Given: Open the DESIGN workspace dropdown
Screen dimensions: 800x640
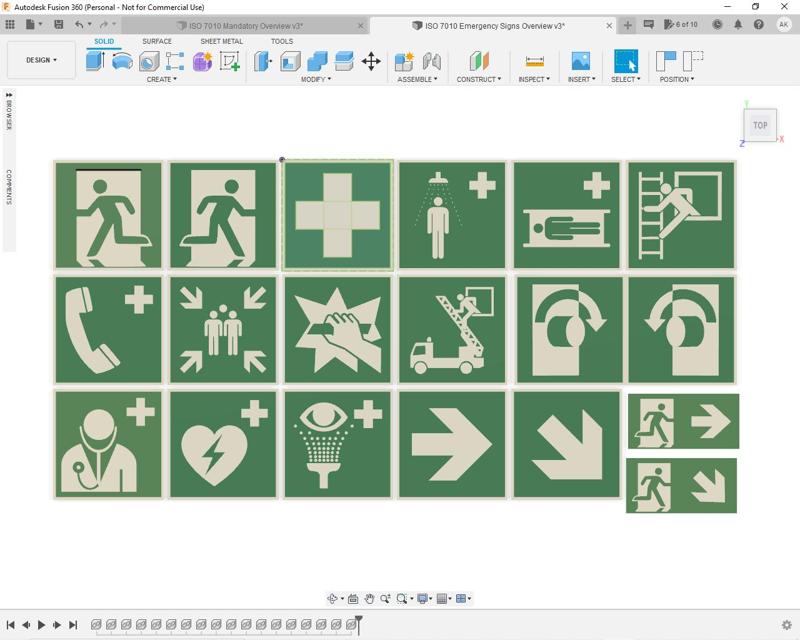Looking at the screenshot, I should pos(42,60).
